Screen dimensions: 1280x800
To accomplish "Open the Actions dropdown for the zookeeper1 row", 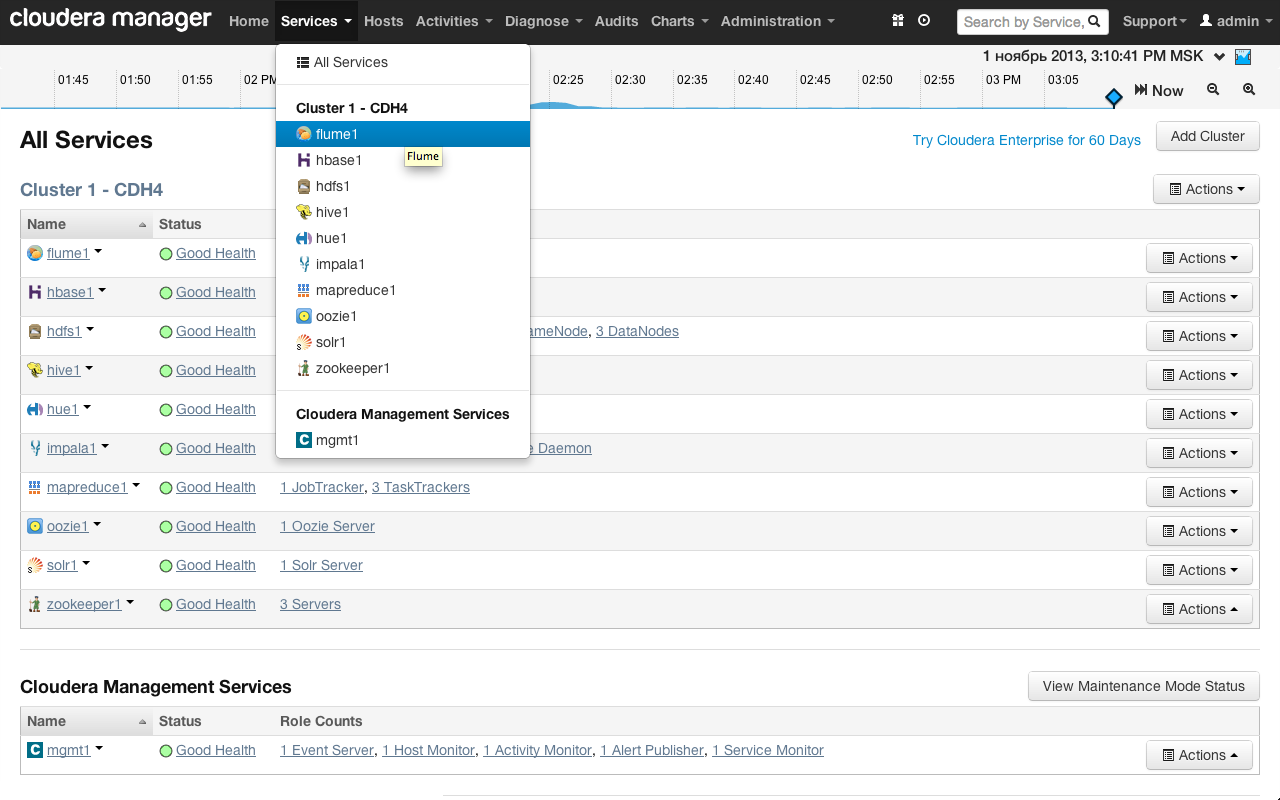I will pos(1199,609).
